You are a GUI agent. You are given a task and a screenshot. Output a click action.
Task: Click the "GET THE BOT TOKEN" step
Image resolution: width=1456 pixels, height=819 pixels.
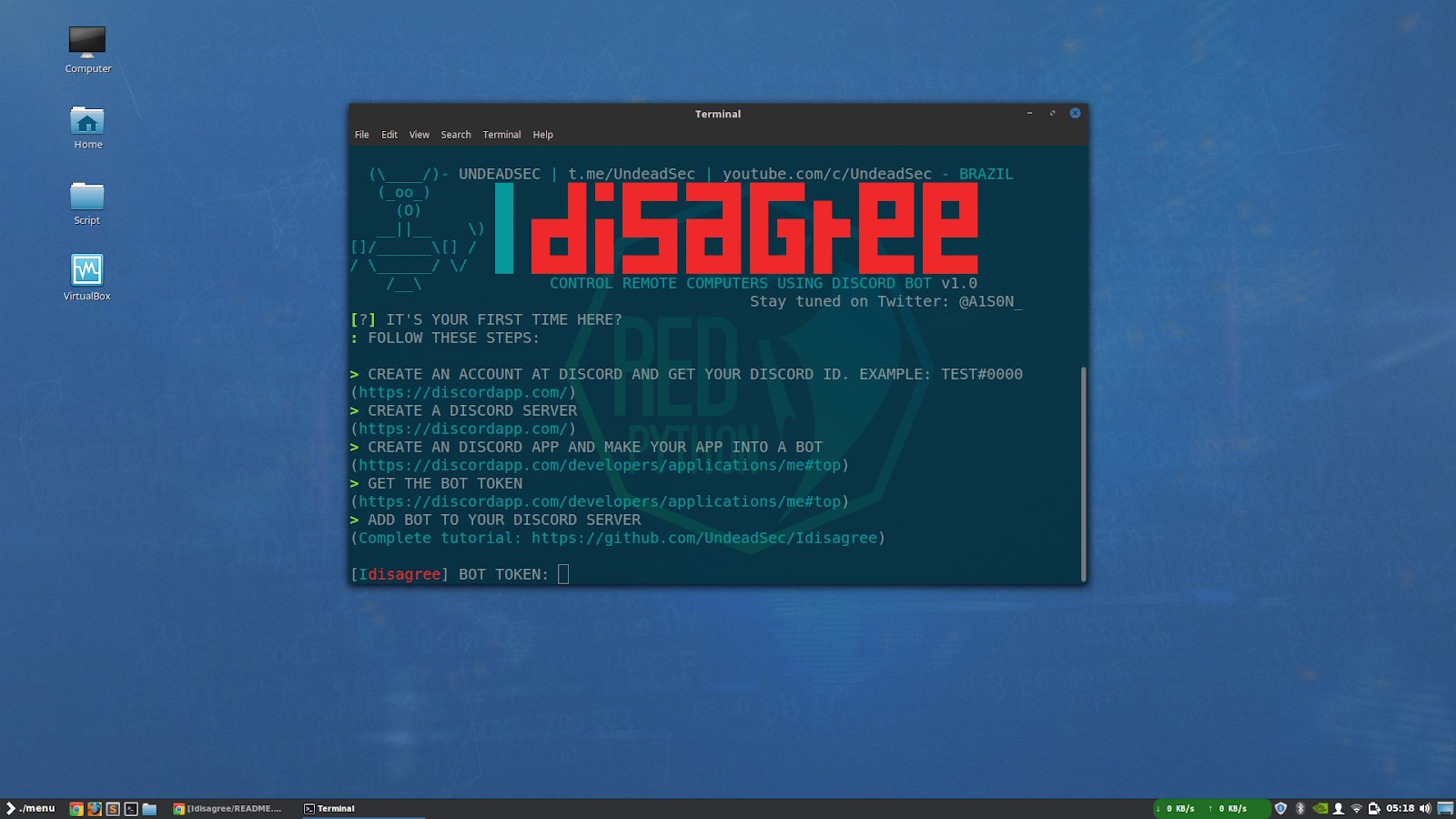coord(445,483)
